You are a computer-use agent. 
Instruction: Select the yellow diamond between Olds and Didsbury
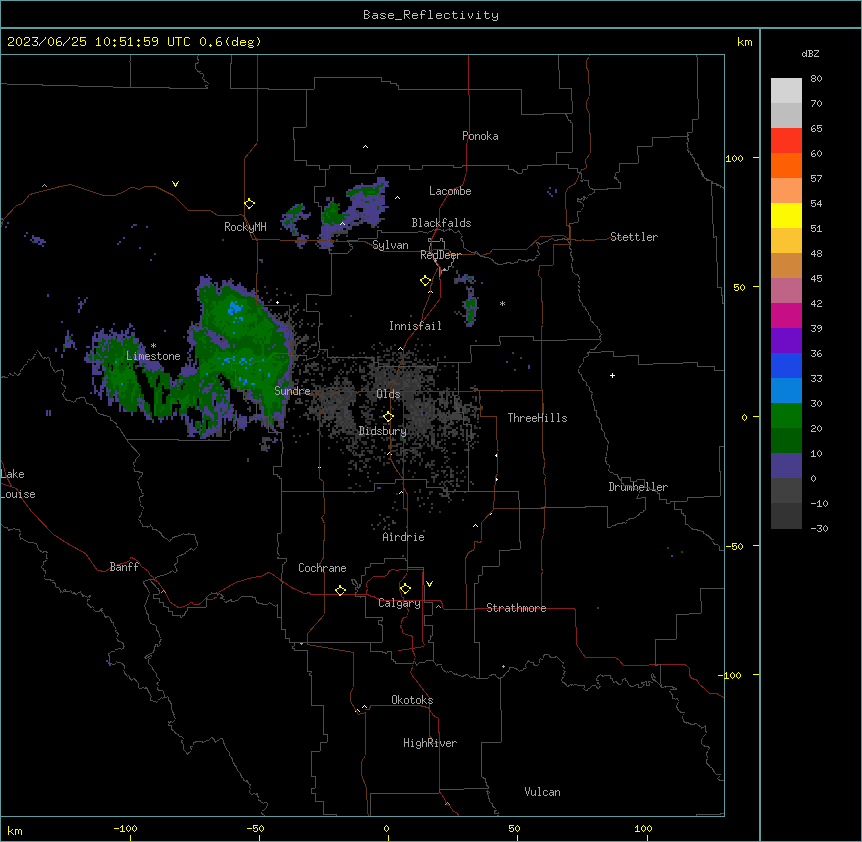tap(388, 417)
